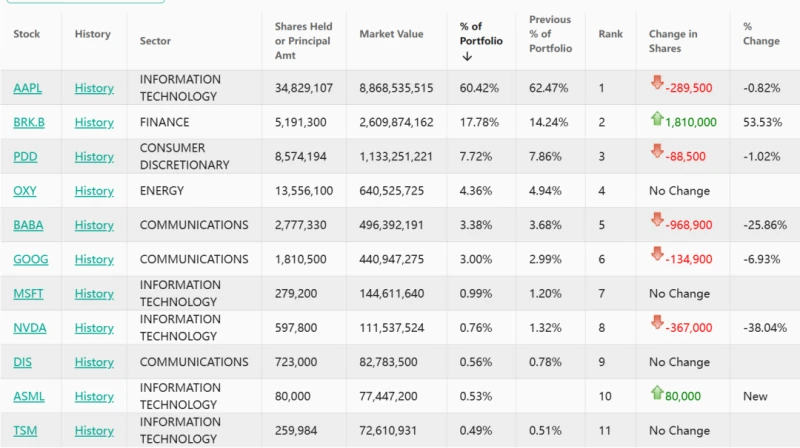Click the sort arrow under % of Portfolio
The width and height of the screenshot is (800, 448).
pyautogui.click(x=466, y=57)
